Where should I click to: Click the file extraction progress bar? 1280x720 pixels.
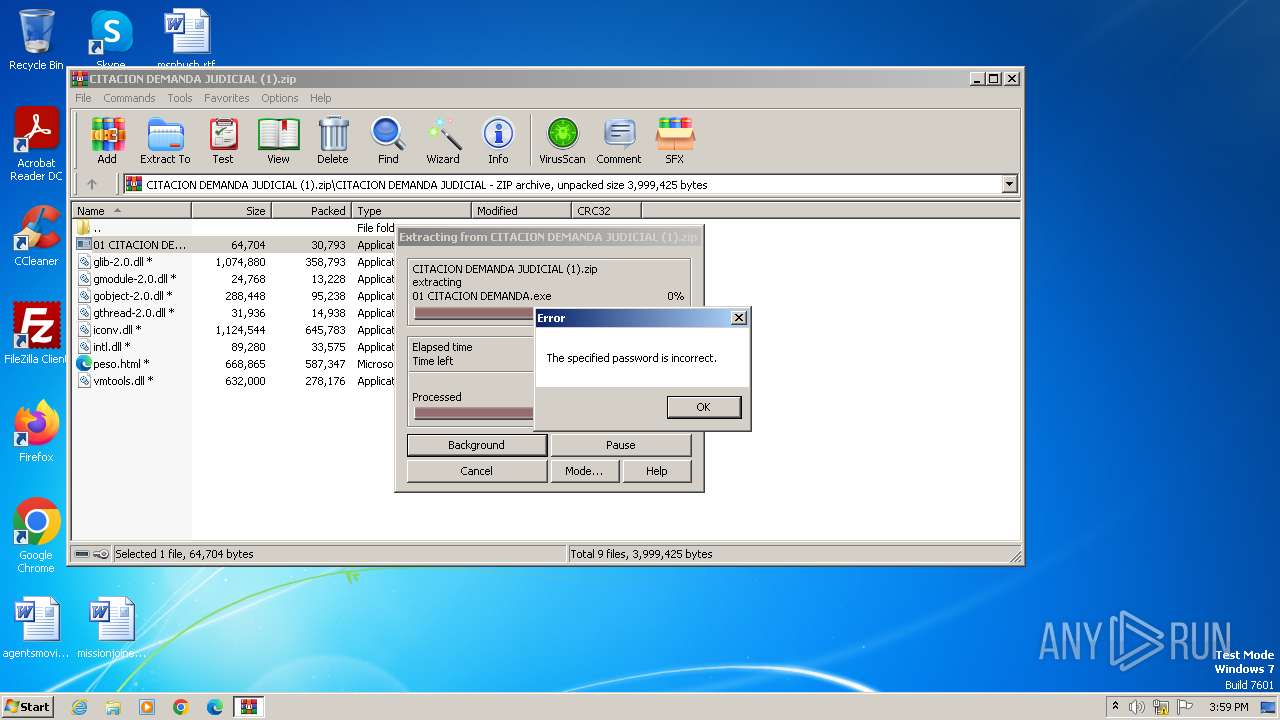click(474, 313)
